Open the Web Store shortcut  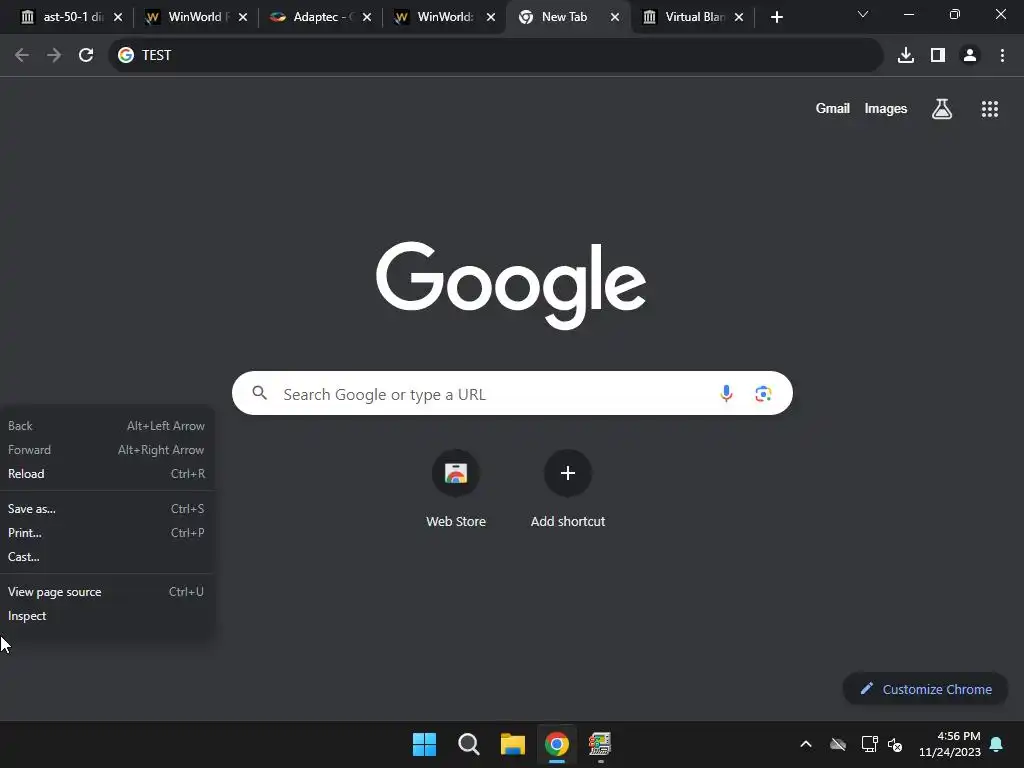click(x=456, y=488)
